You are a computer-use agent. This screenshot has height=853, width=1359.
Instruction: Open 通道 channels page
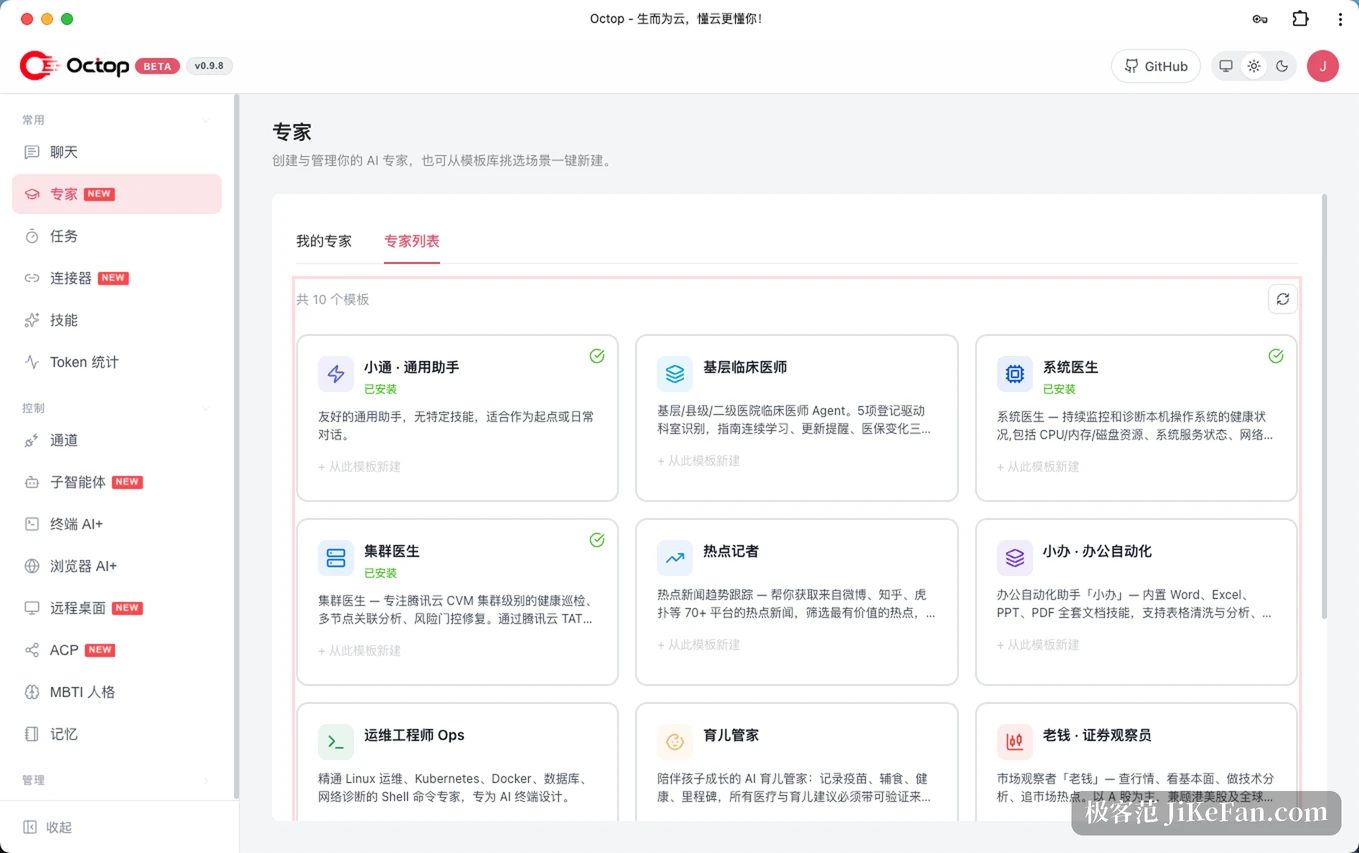pos(117,440)
